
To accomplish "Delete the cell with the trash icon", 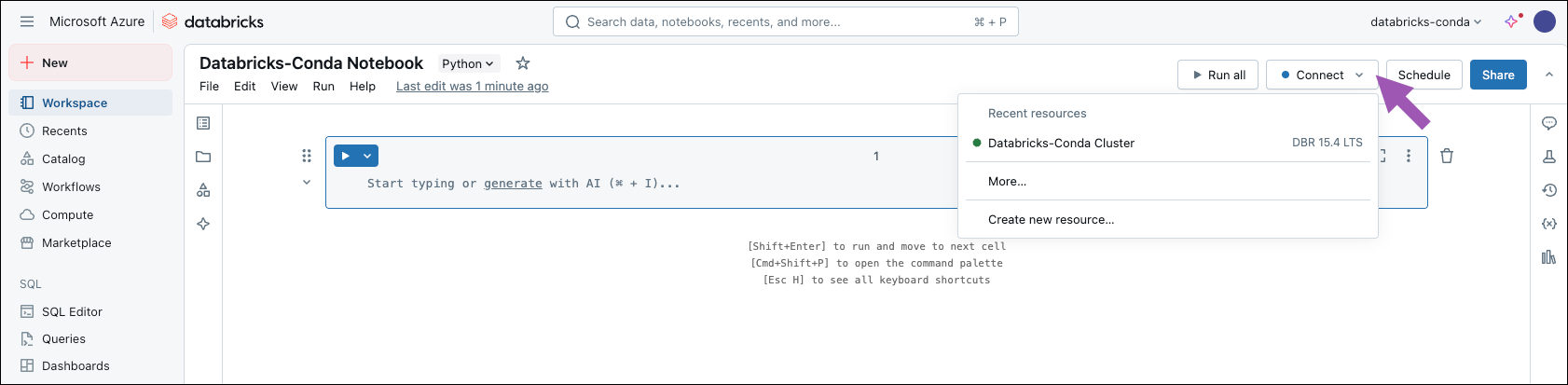I will (1447, 156).
